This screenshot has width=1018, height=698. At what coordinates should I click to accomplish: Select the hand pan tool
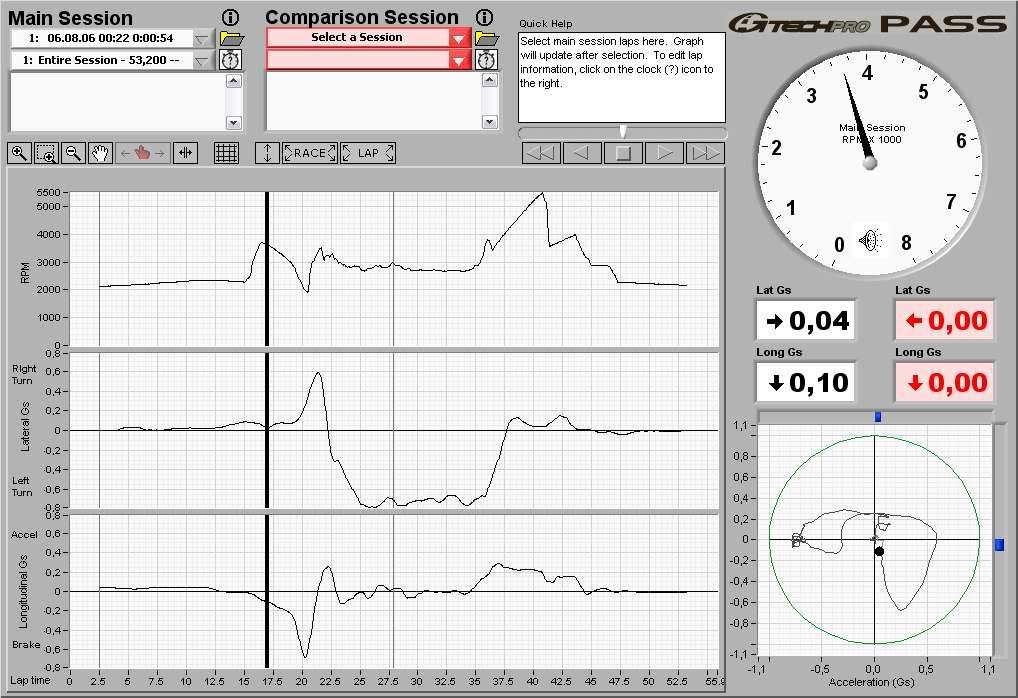click(x=100, y=153)
